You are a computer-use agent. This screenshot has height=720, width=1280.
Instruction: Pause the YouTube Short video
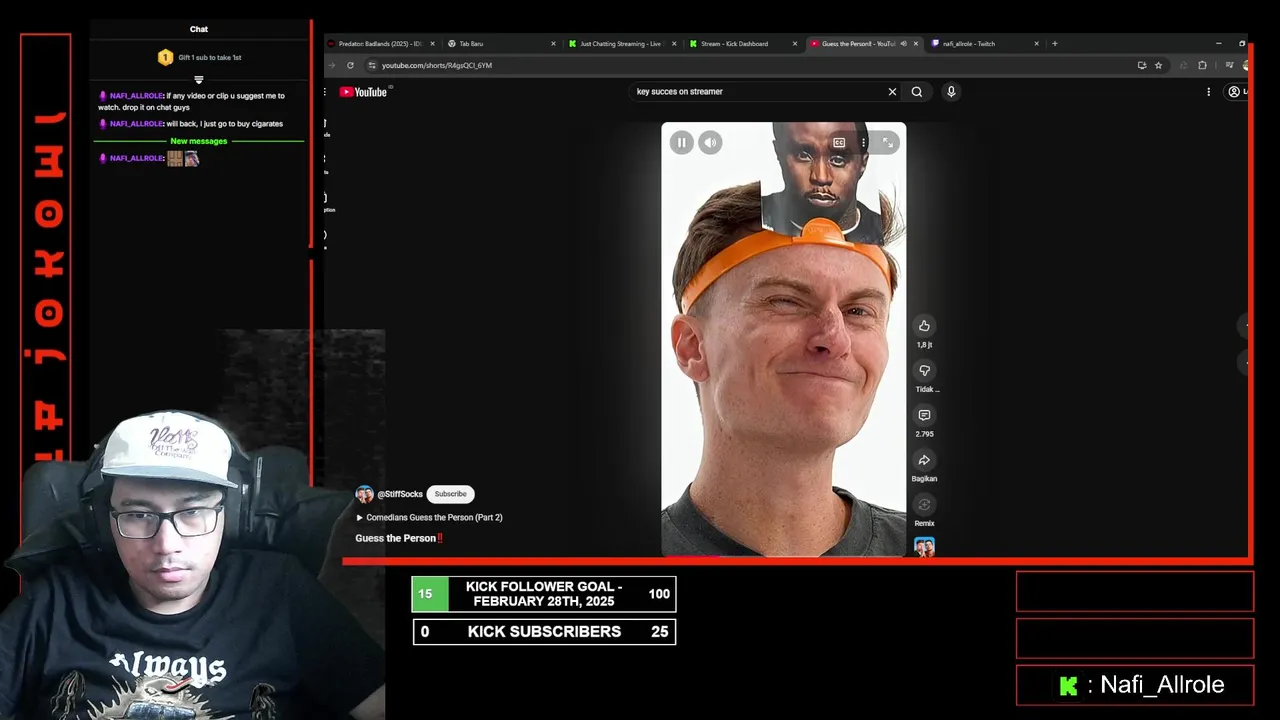(682, 143)
